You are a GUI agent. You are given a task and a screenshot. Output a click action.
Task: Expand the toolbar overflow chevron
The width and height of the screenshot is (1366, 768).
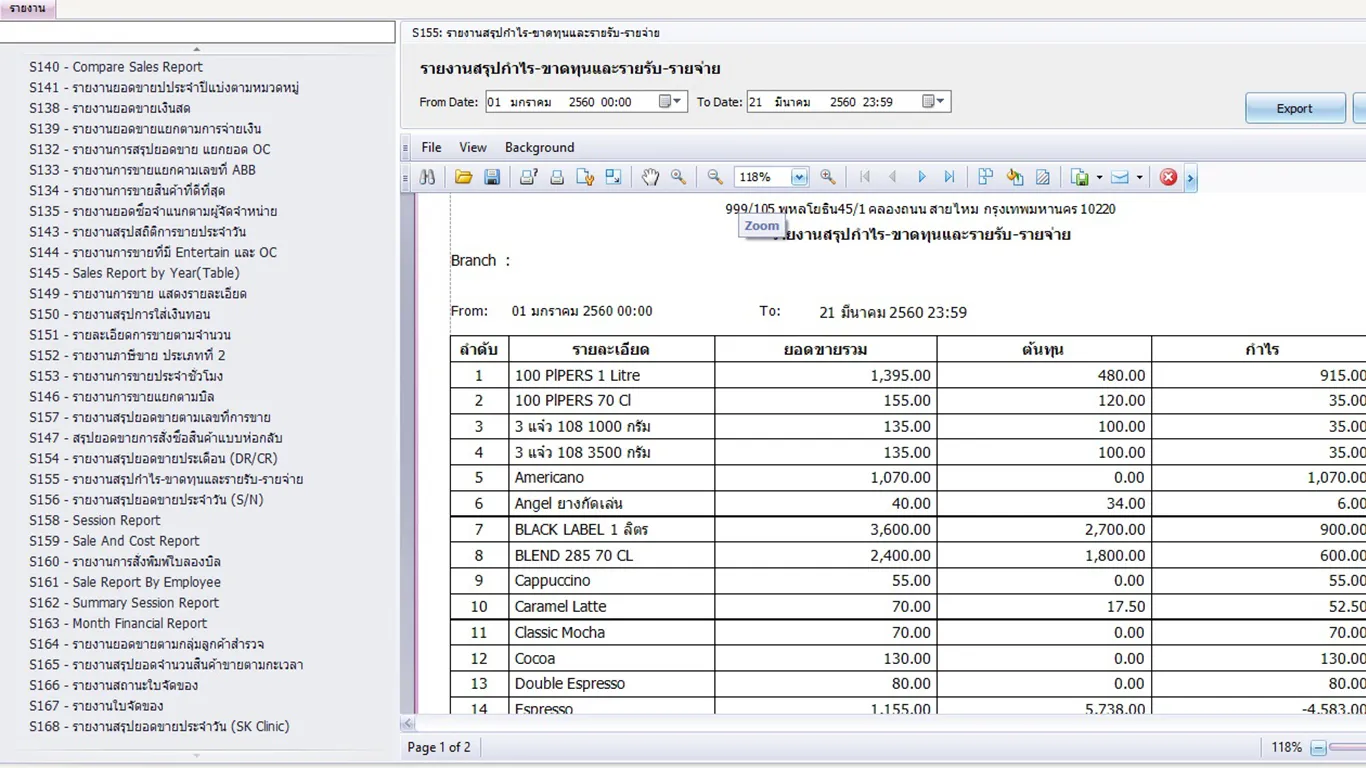[x=1190, y=178]
